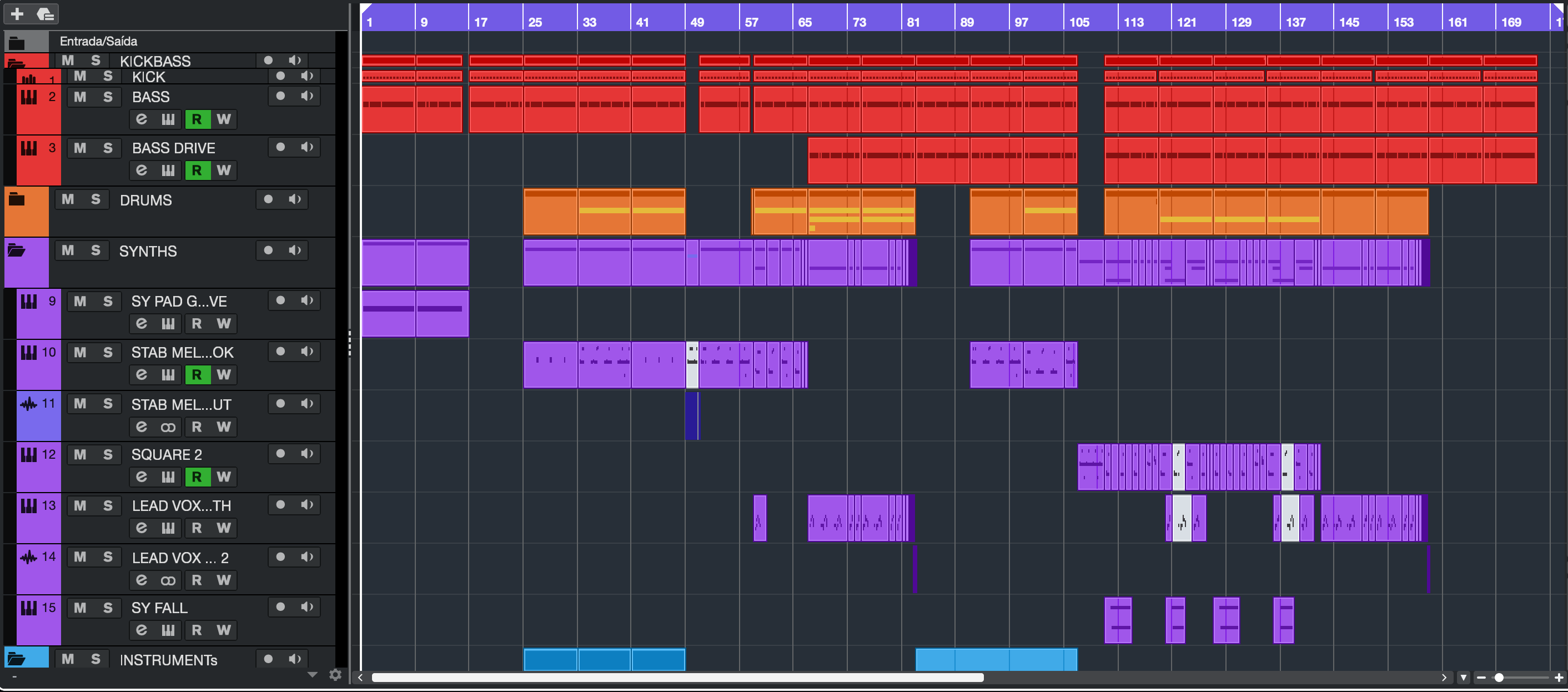Open instrument editor for BASS DRIVE
Viewport: 1568px width, 692px height.
click(169, 171)
